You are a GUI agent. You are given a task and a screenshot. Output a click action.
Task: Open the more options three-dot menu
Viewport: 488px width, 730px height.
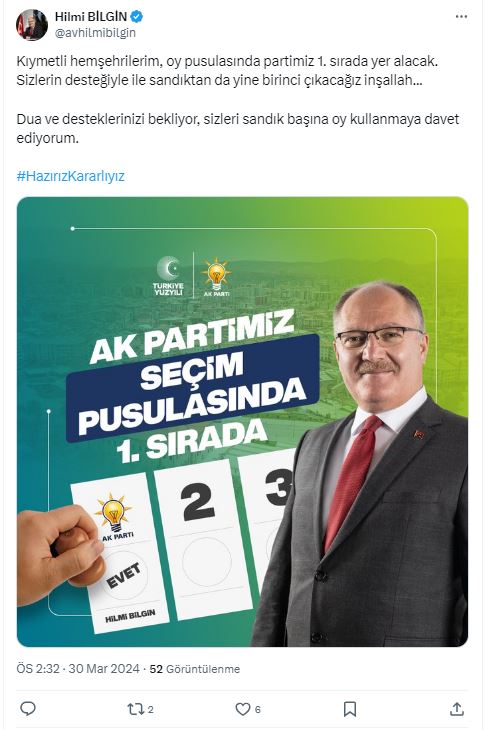(461, 17)
